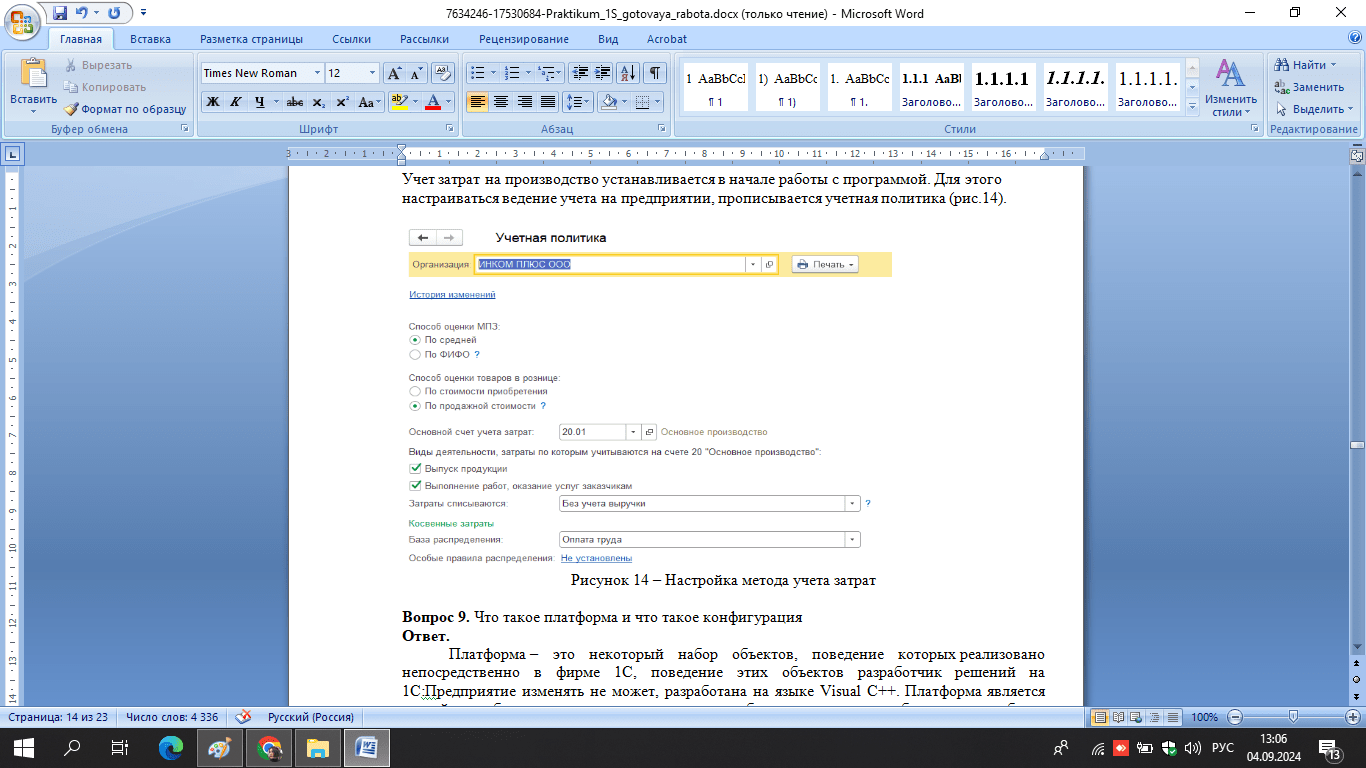This screenshot has height=768, width=1366.
Task: Open the Paragraph (Абзац) dialog launcher
Action: click(x=662, y=129)
